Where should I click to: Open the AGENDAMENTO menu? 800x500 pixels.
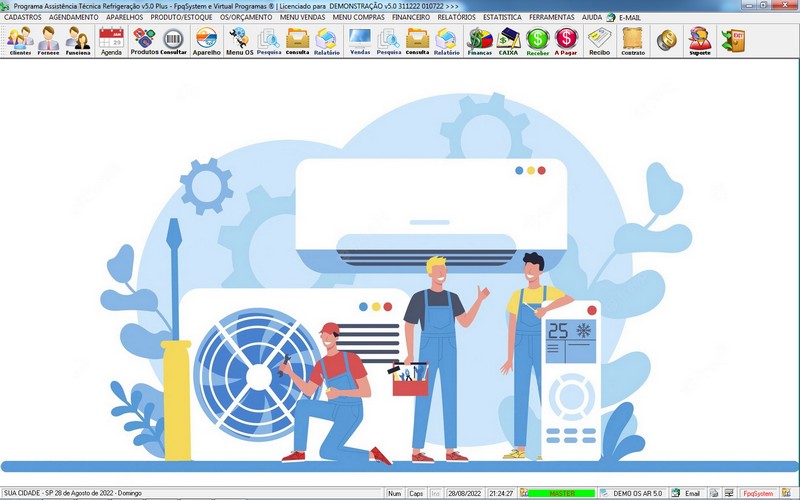coord(74,17)
